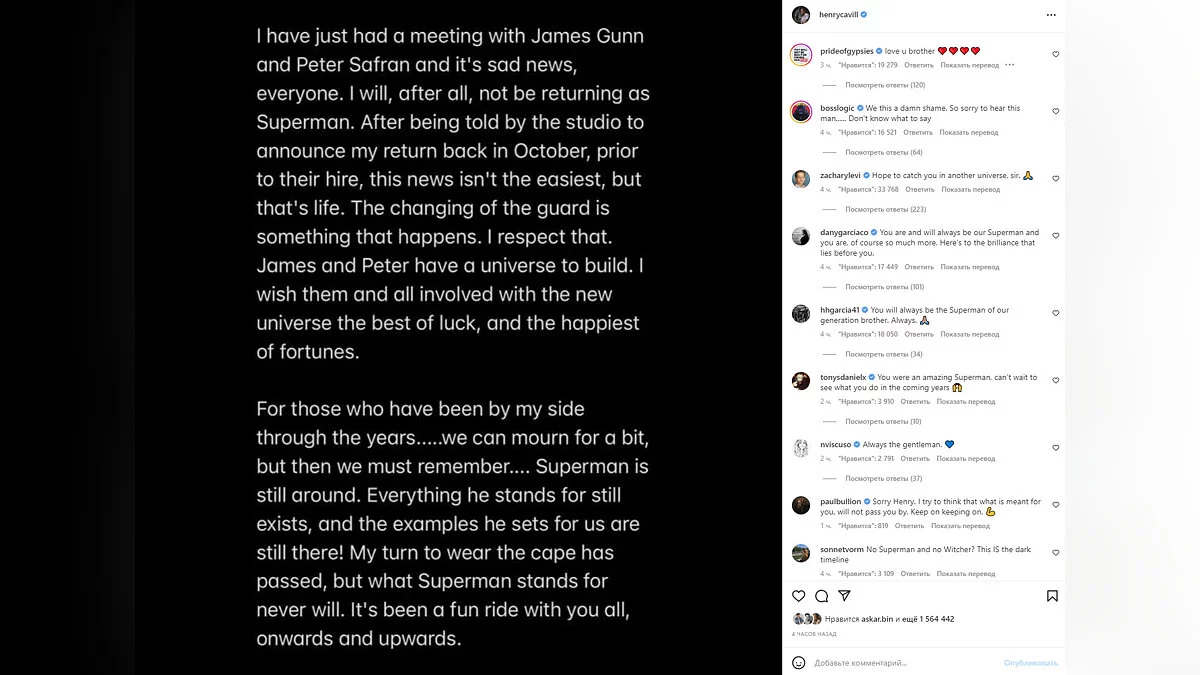1200x675 pixels.
Task: Show the 37 replies under the nviscuso comment
Action: pyautogui.click(x=883, y=478)
